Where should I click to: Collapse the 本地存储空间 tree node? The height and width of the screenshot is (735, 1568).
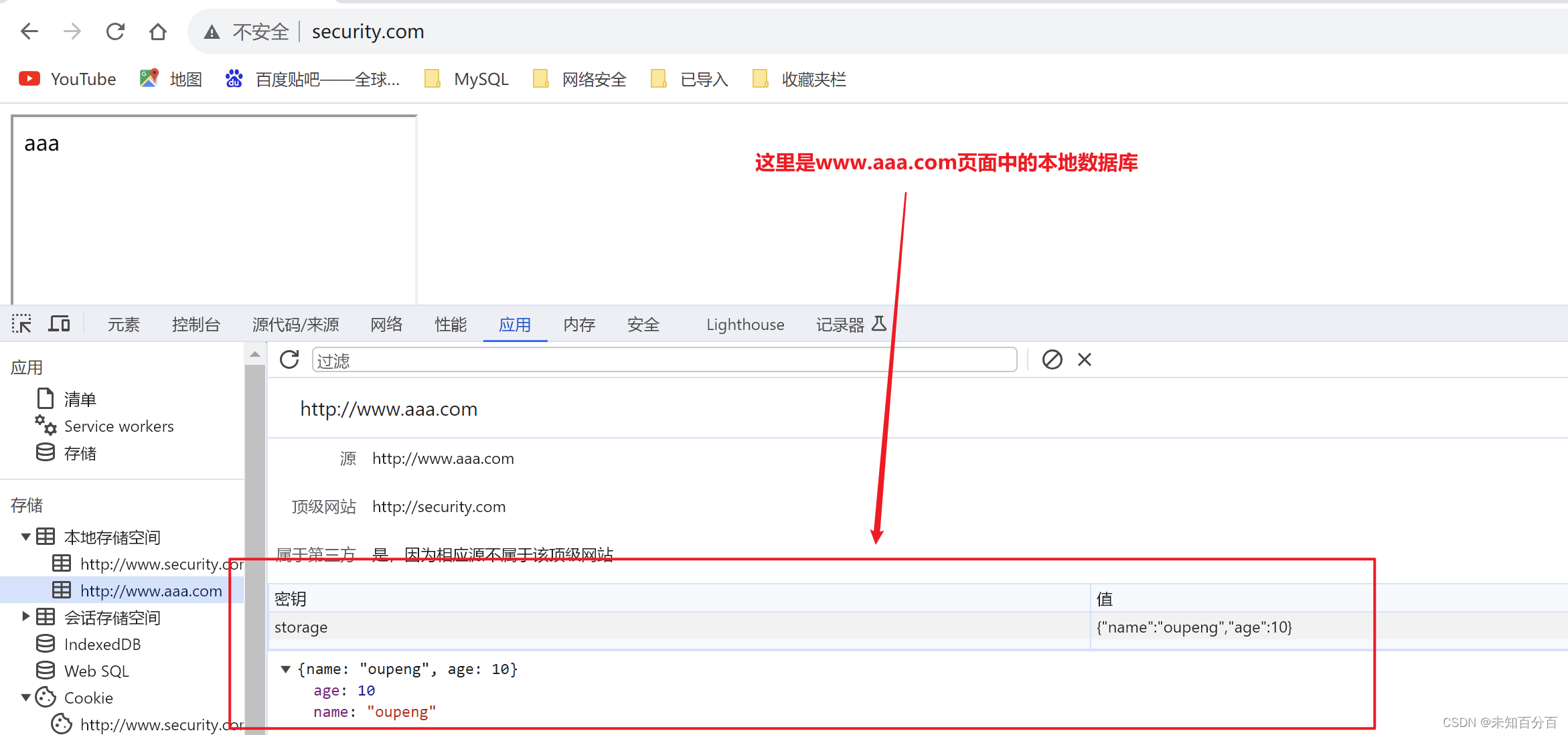(25, 537)
